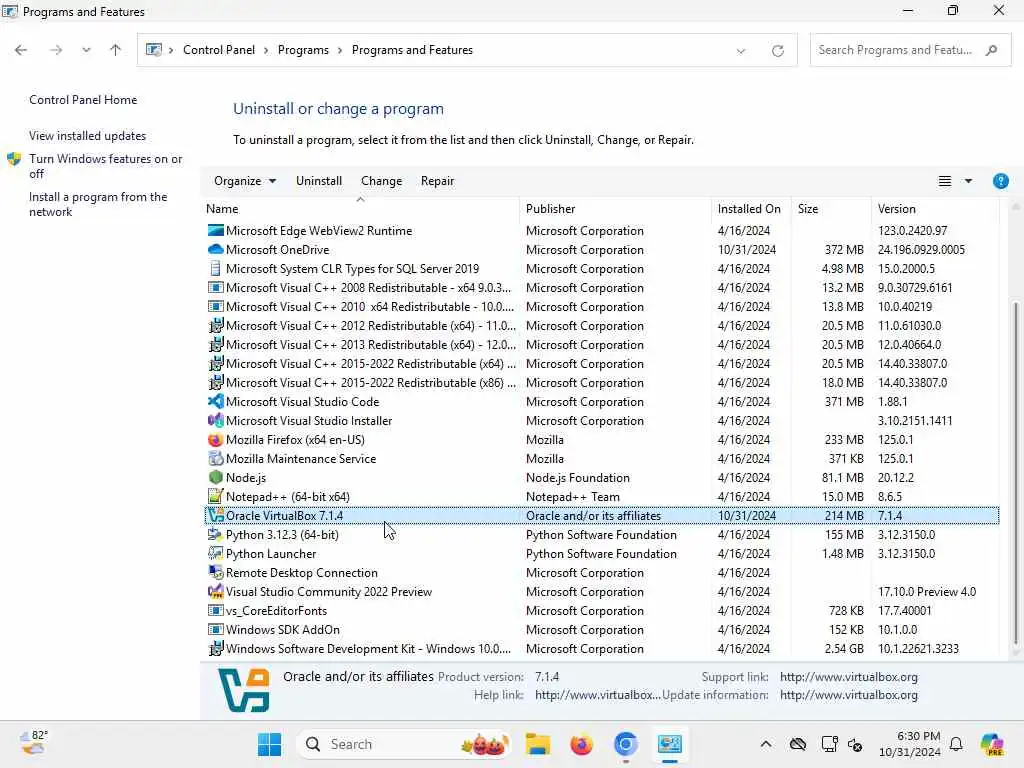Open weather widget showing 82°
Viewport: 1024px width, 768px height.
coord(34,743)
